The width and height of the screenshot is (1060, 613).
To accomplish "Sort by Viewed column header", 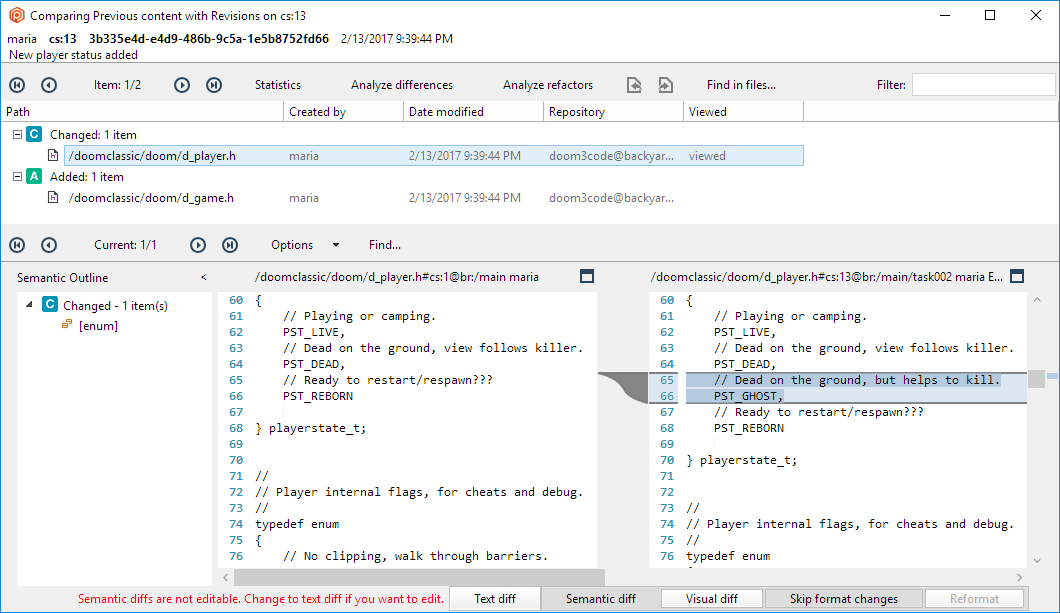I will tap(743, 112).
